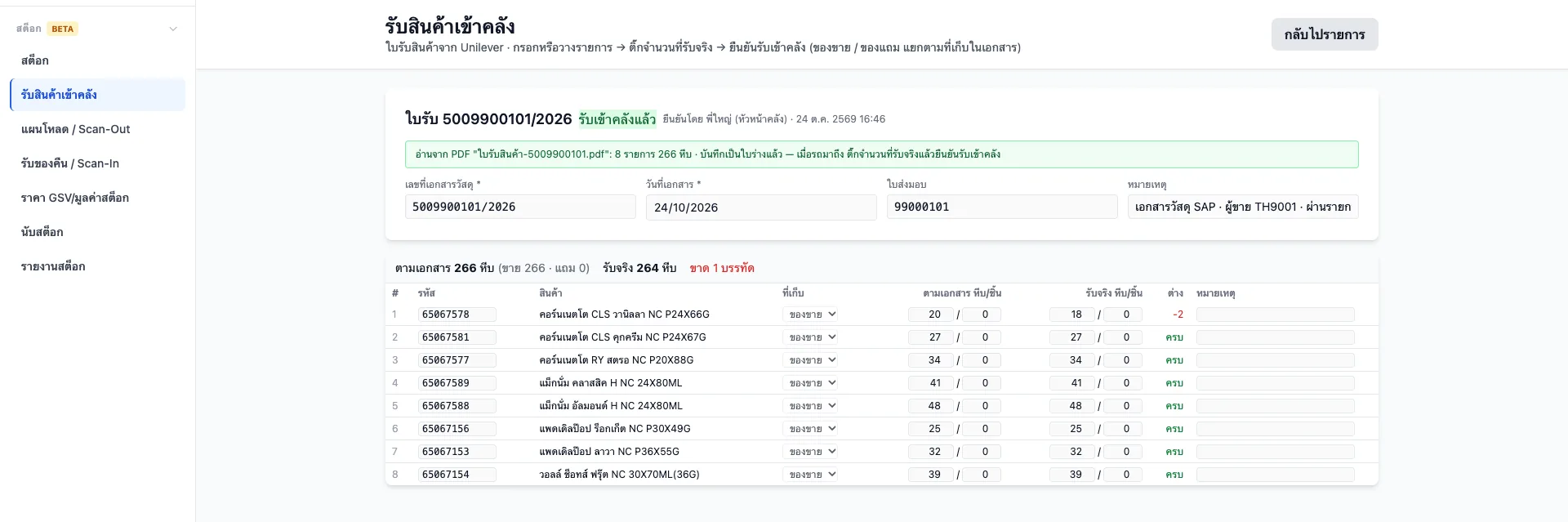Screen dimensions: 1568x522
Task: Click document cases field showing 20
Action: tap(931, 315)
